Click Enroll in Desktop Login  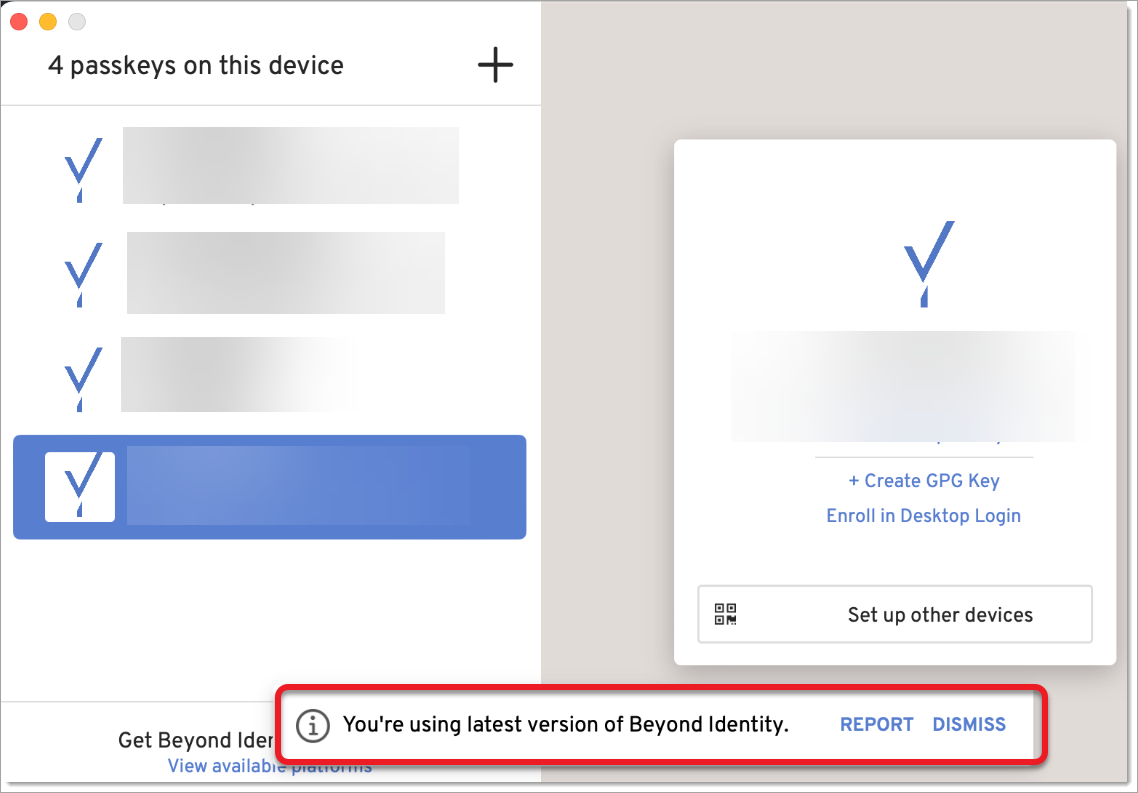coord(923,516)
